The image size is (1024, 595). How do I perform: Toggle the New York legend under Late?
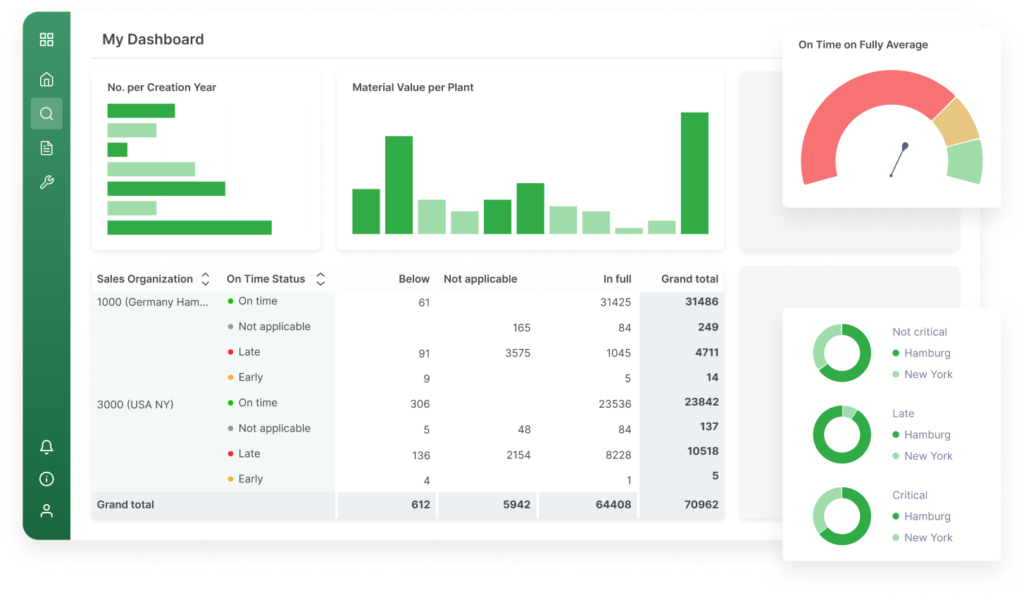click(x=924, y=456)
